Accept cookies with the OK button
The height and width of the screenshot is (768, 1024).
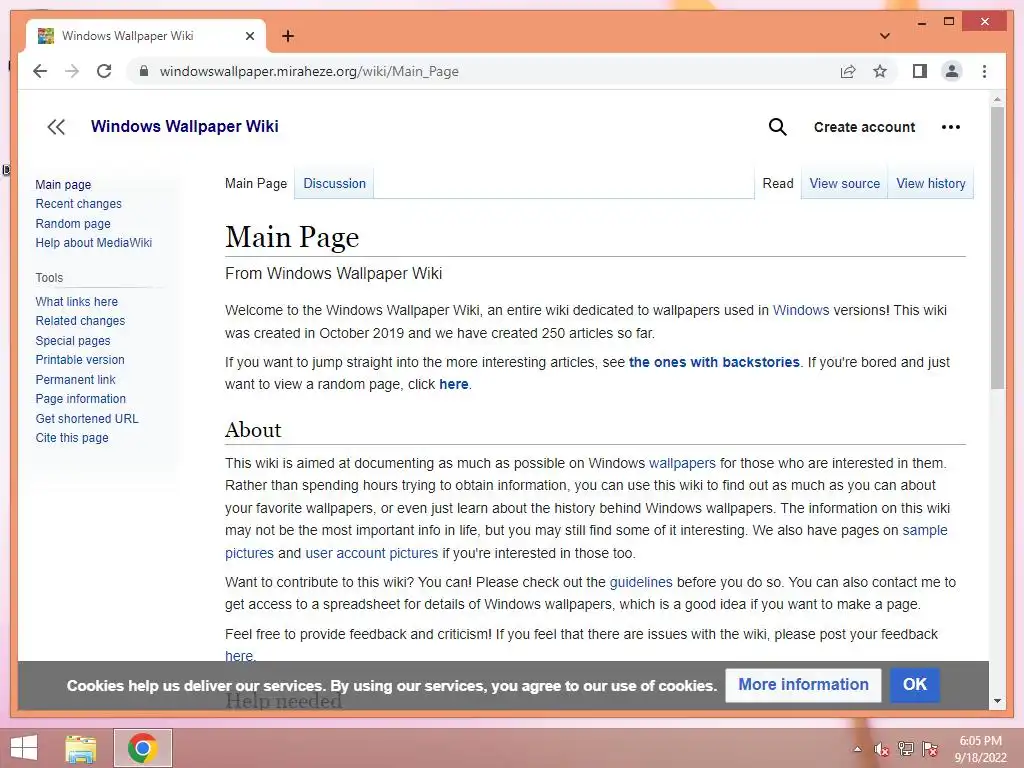tap(914, 684)
